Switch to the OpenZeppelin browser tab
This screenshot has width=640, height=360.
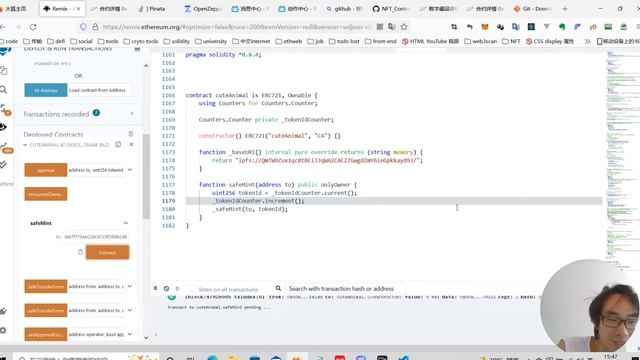tap(203, 9)
